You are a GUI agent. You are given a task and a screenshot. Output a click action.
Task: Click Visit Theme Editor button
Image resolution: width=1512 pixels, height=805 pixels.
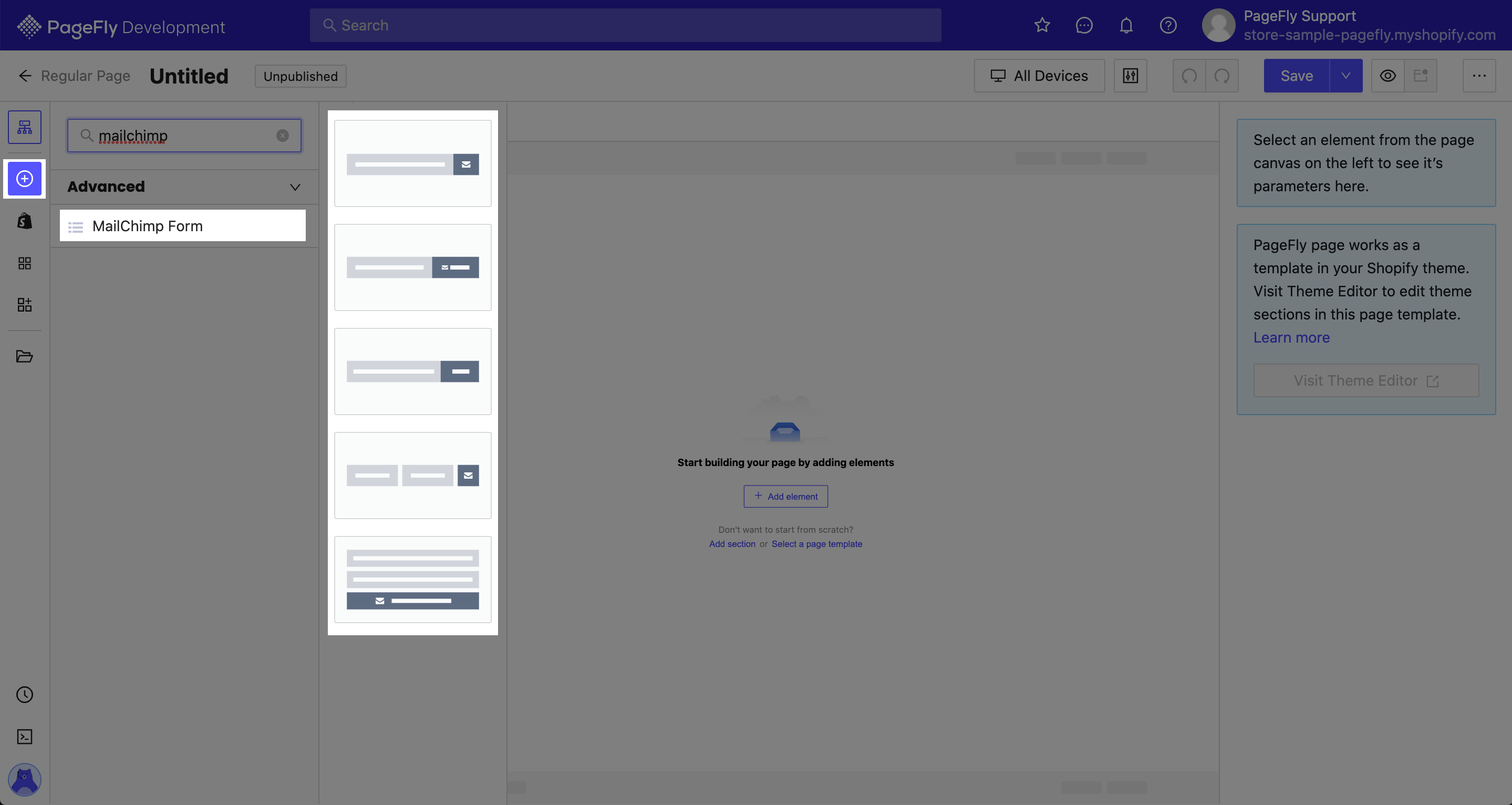tap(1366, 380)
